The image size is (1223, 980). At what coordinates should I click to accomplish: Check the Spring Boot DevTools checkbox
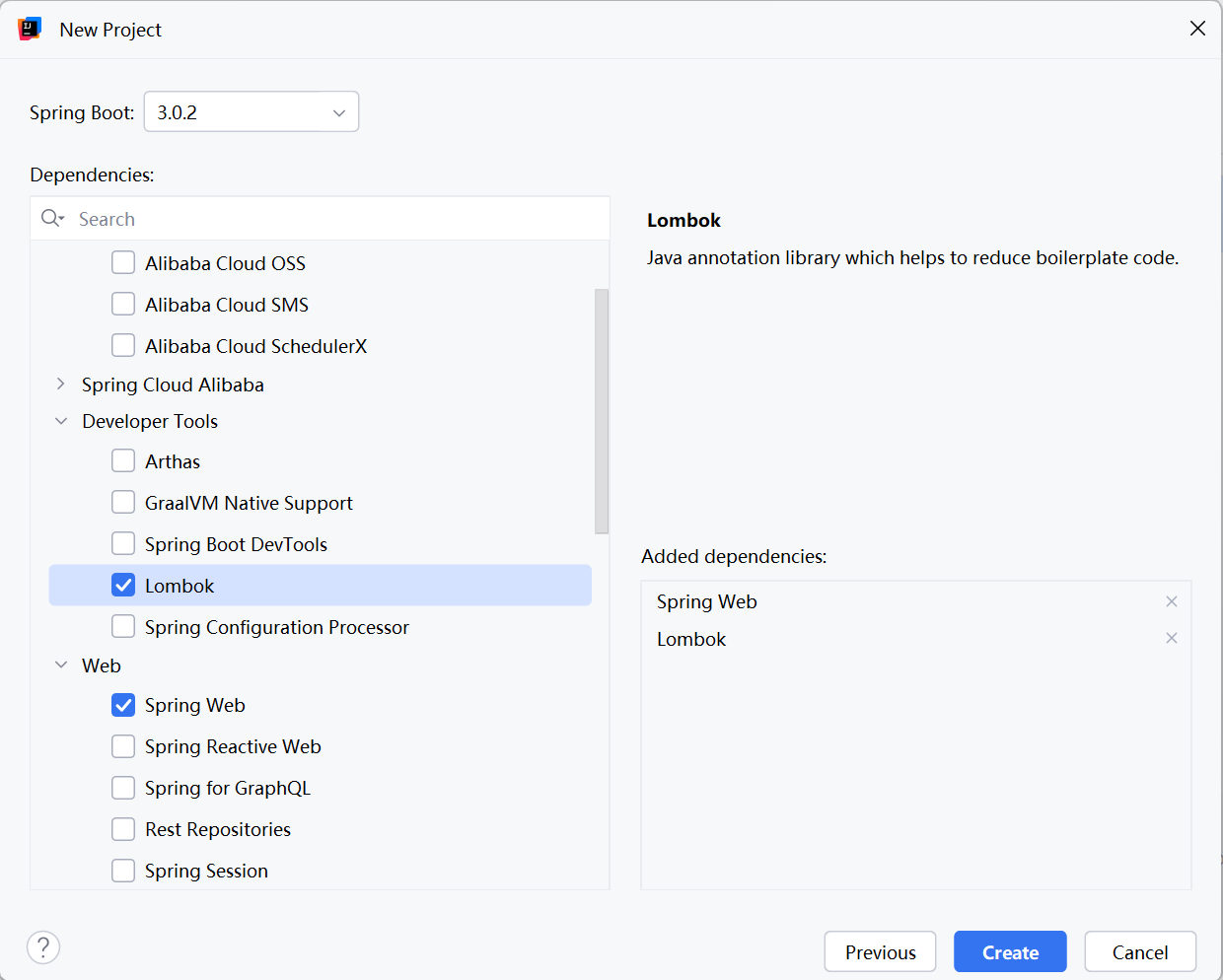[x=123, y=543]
